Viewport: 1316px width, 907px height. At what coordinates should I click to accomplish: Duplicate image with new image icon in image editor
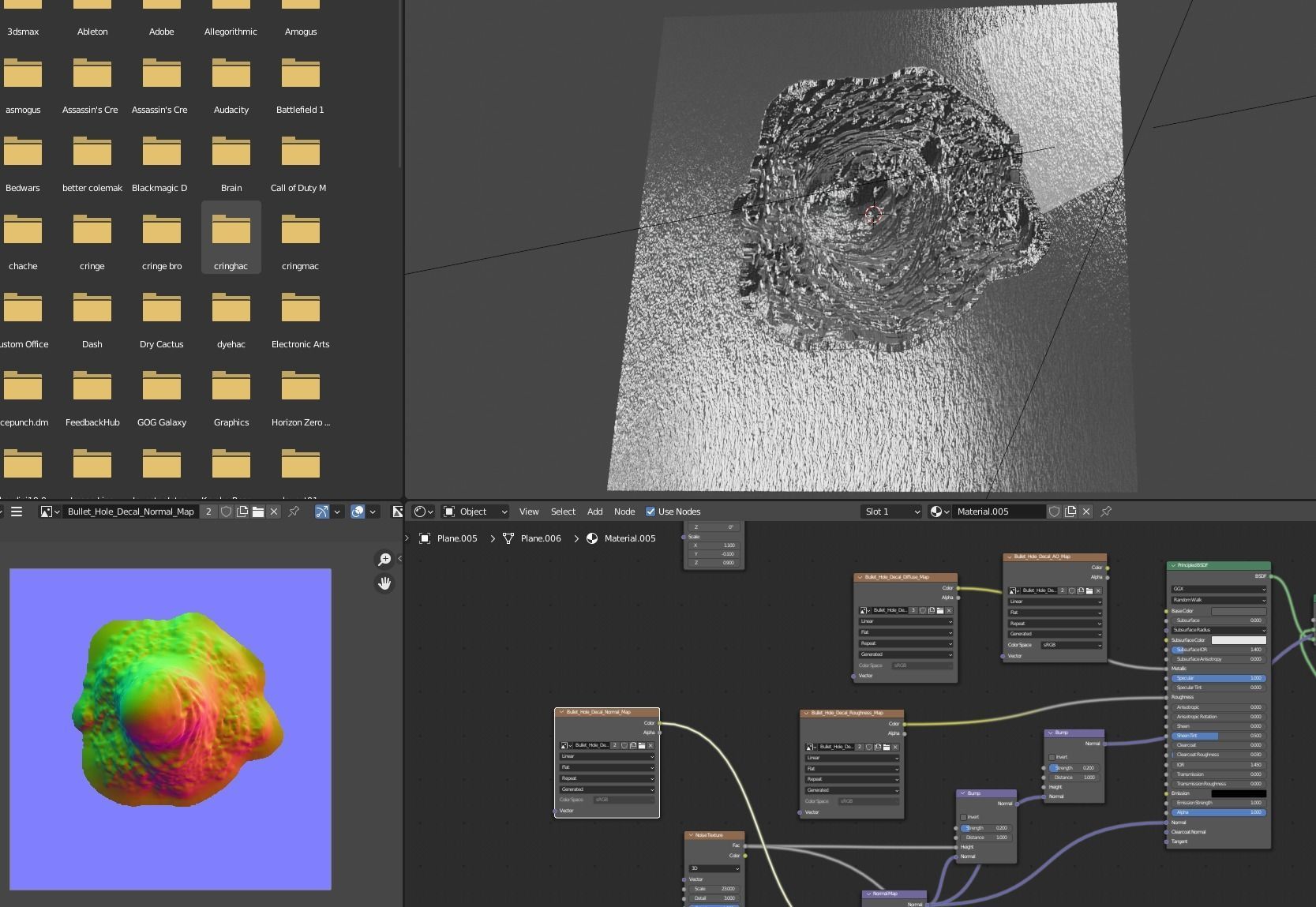coord(242,512)
